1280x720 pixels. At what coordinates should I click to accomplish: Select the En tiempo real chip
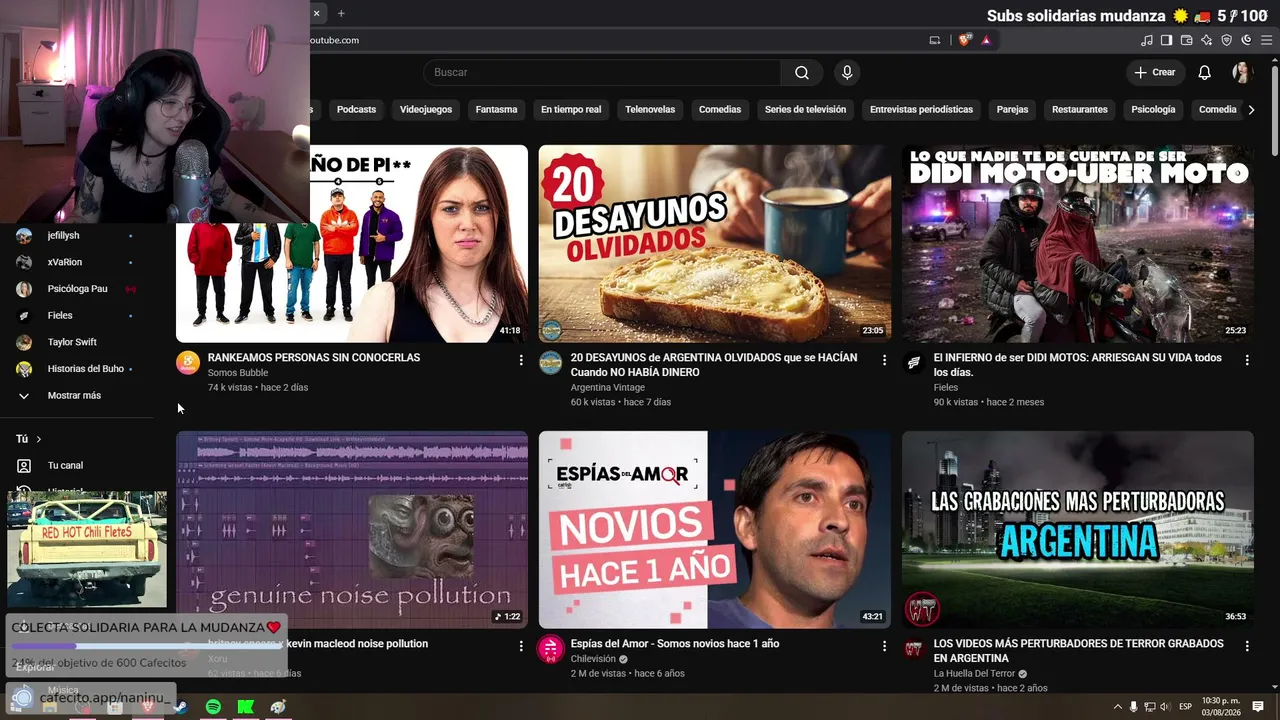pos(571,109)
